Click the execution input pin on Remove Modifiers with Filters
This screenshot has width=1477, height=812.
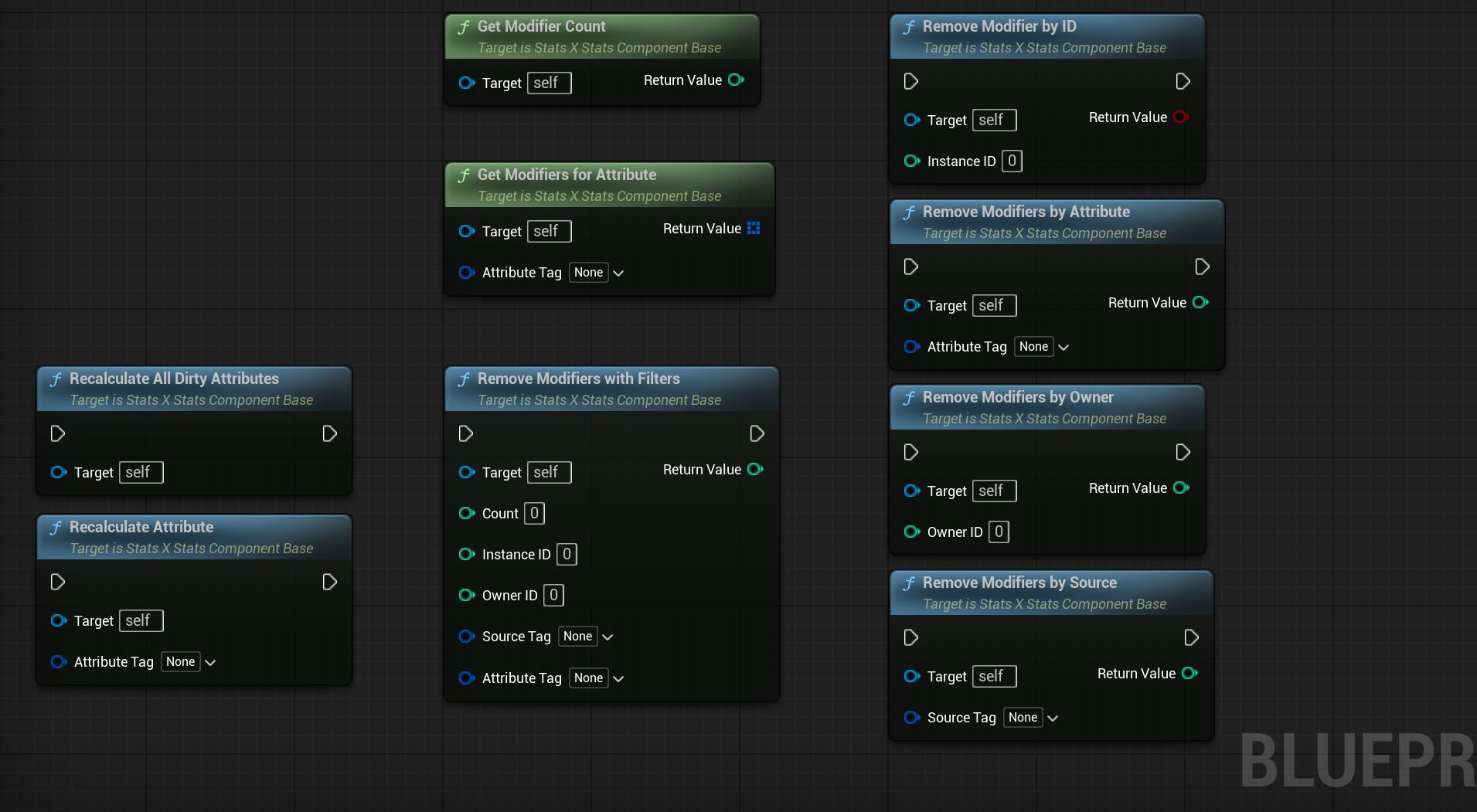click(x=466, y=433)
